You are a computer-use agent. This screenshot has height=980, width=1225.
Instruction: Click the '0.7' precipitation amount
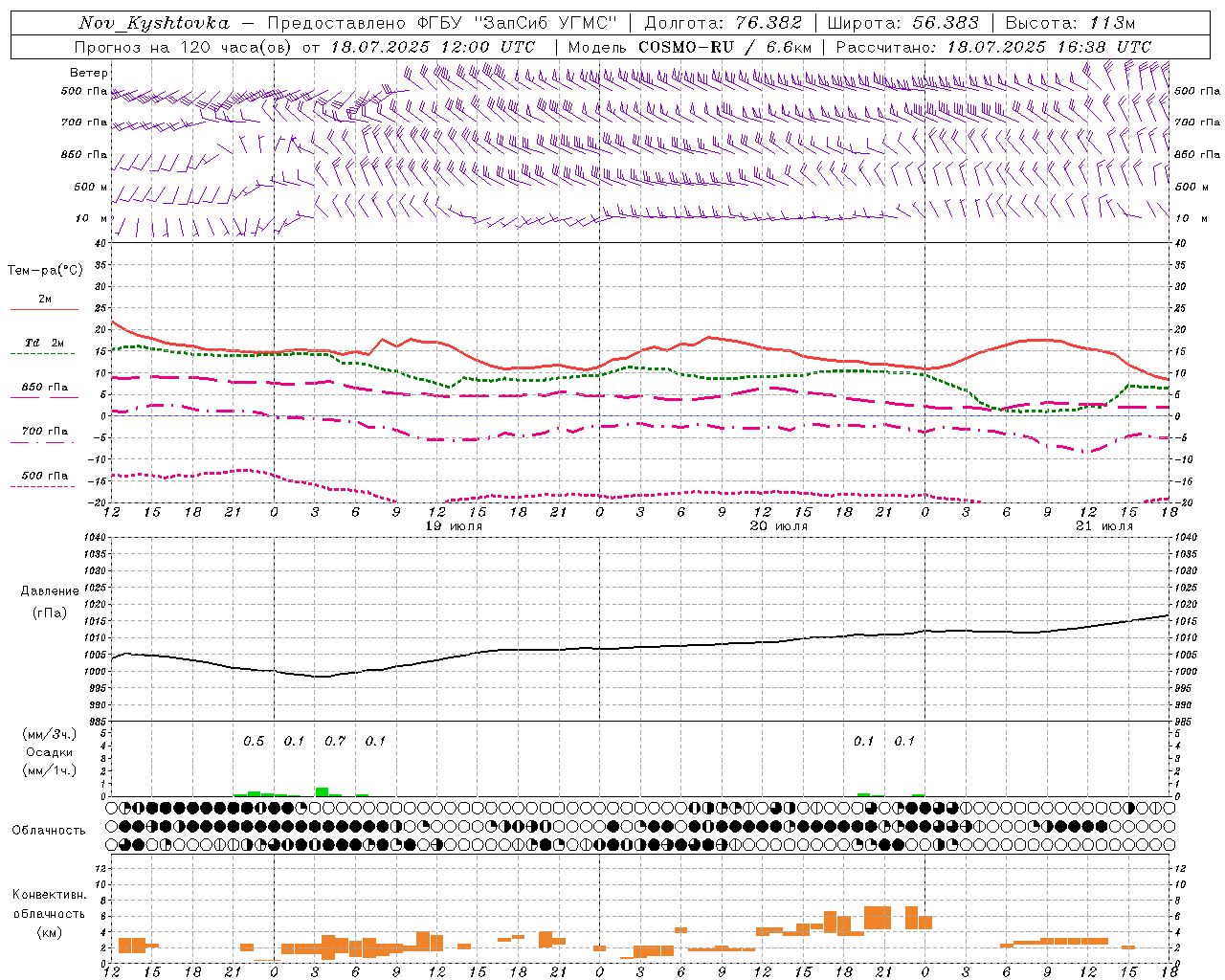tap(335, 742)
